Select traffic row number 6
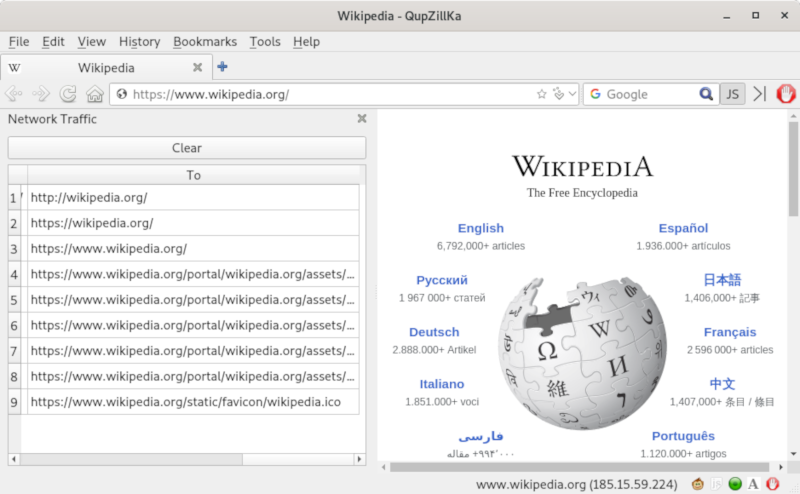The width and height of the screenshot is (800, 494). (193, 325)
